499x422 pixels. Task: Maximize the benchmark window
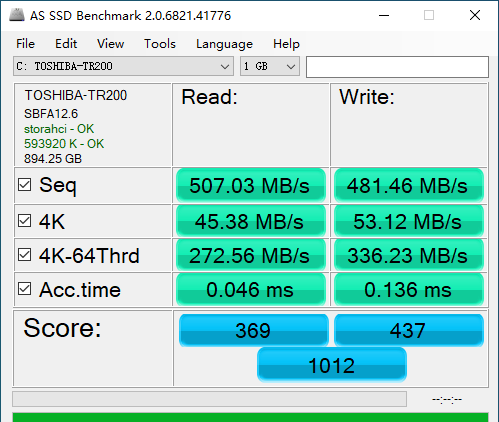(429, 15)
